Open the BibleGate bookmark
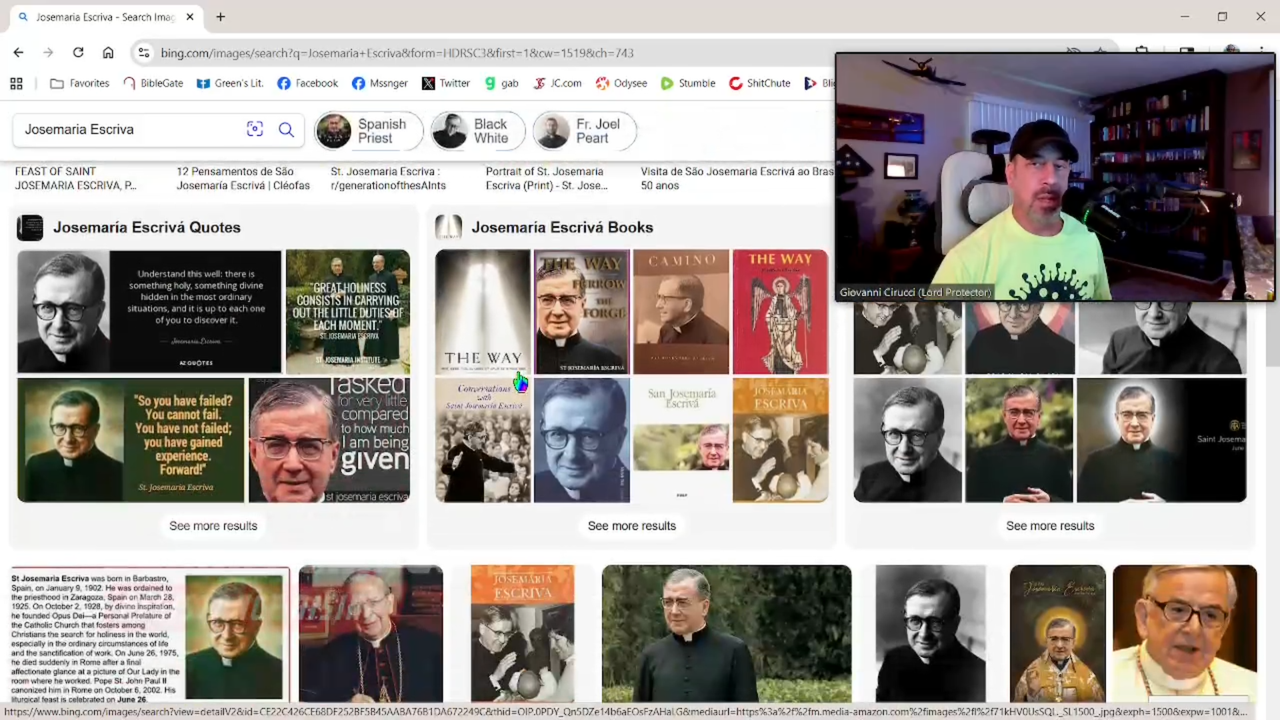This screenshot has height=720, width=1280. (x=153, y=84)
